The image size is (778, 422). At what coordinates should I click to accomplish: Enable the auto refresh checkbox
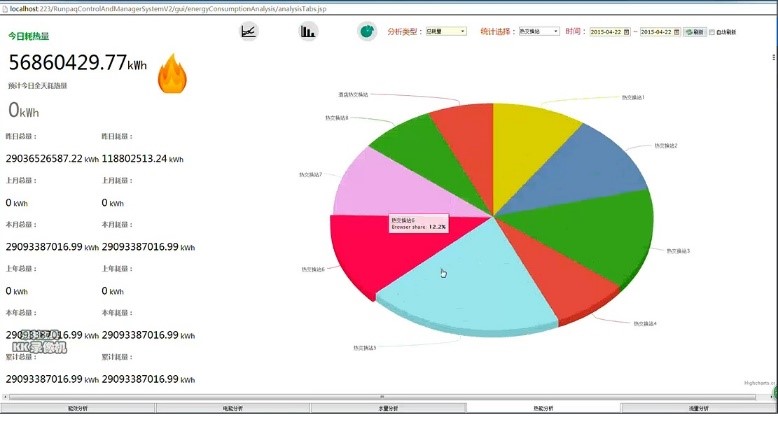click(712, 32)
